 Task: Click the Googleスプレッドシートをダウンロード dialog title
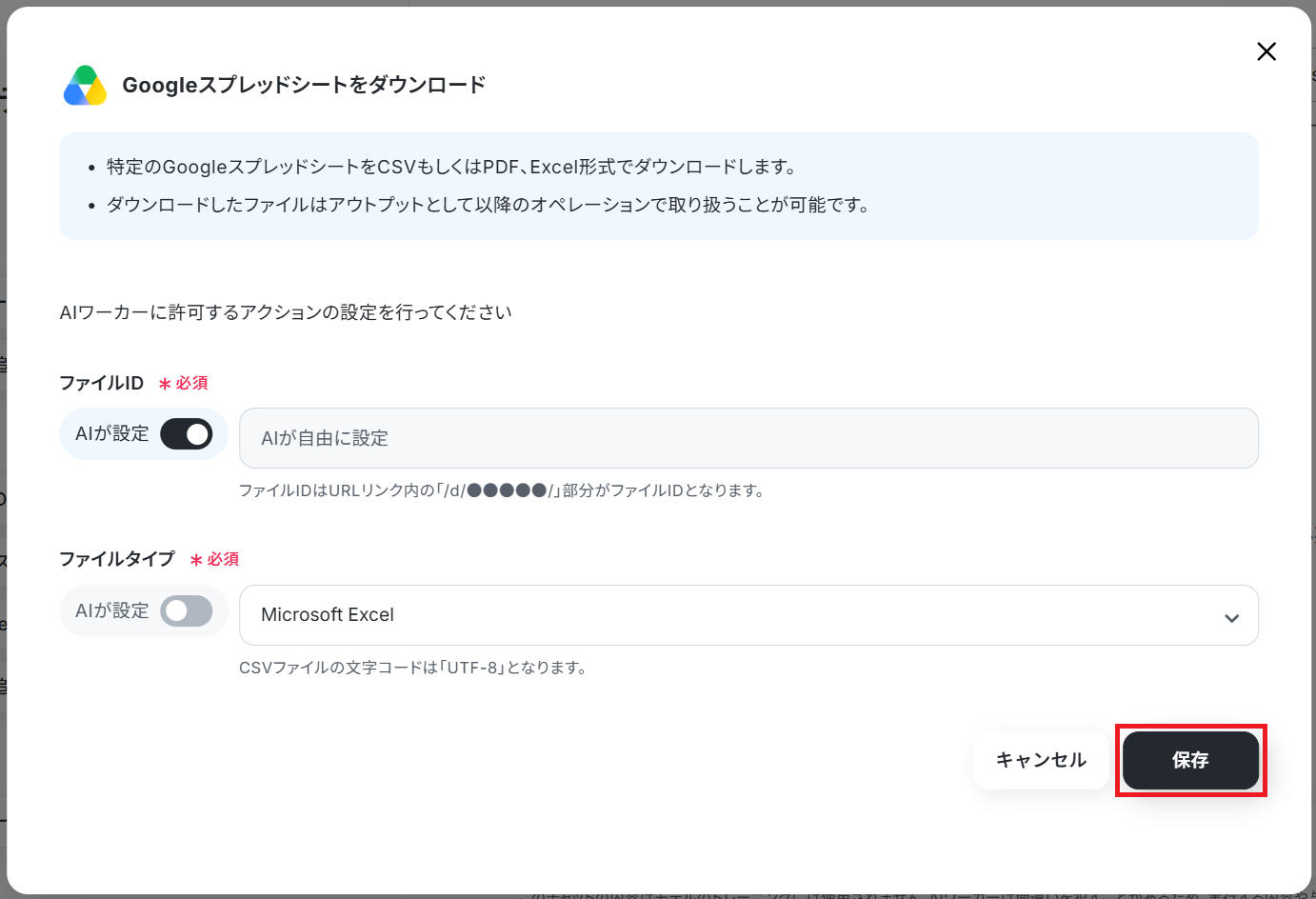pos(304,85)
